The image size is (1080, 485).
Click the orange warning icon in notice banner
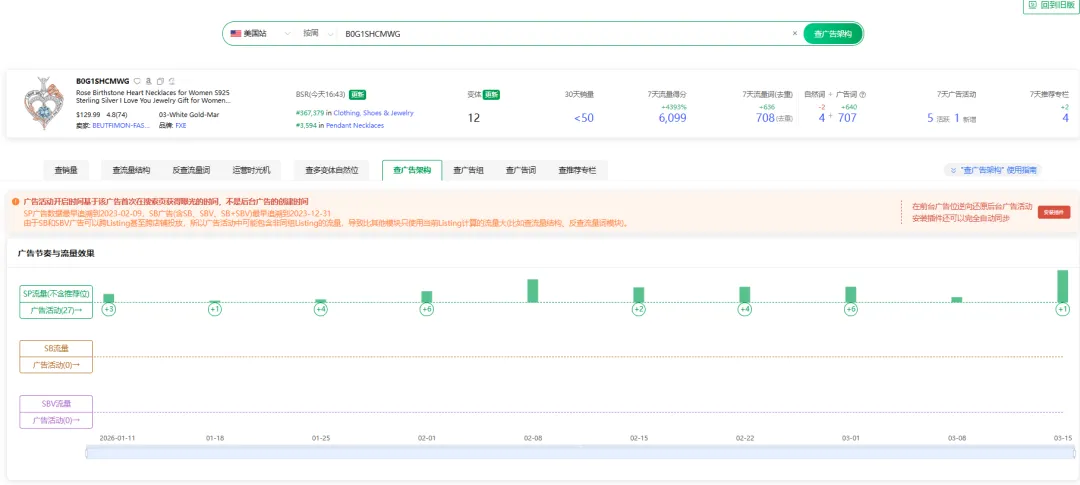[15, 201]
